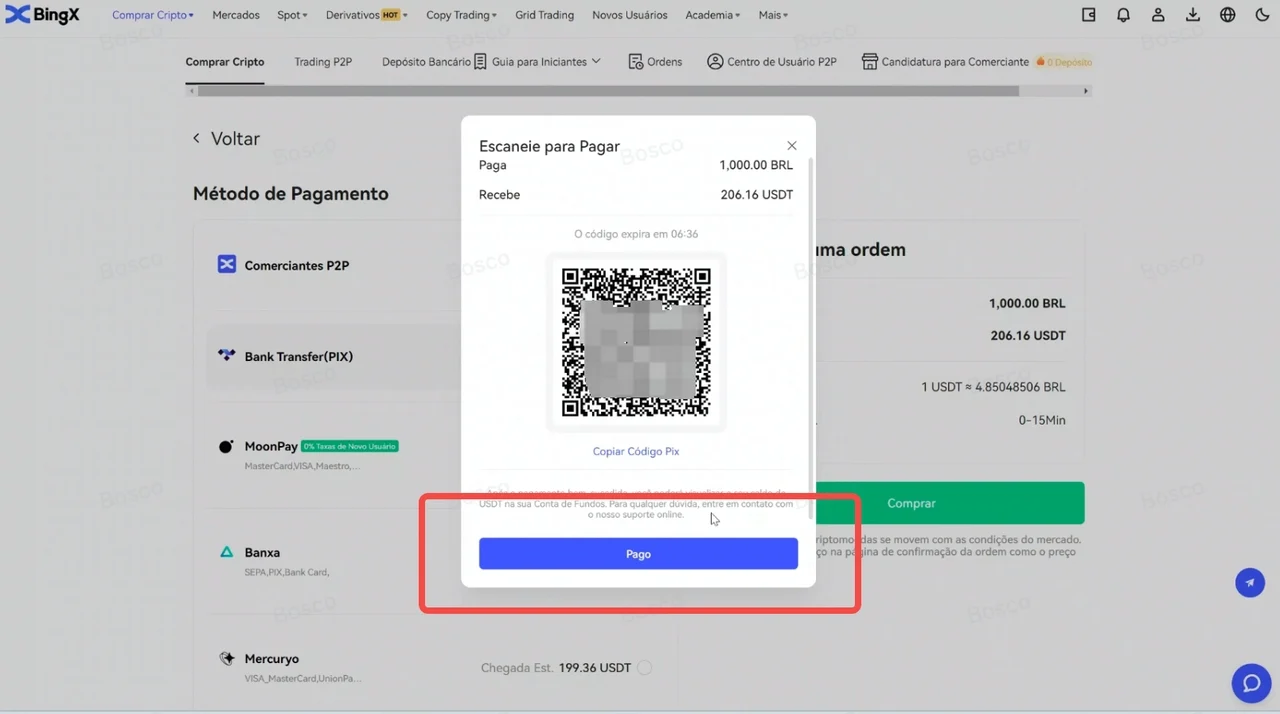Click the download app icon

click(1193, 15)
